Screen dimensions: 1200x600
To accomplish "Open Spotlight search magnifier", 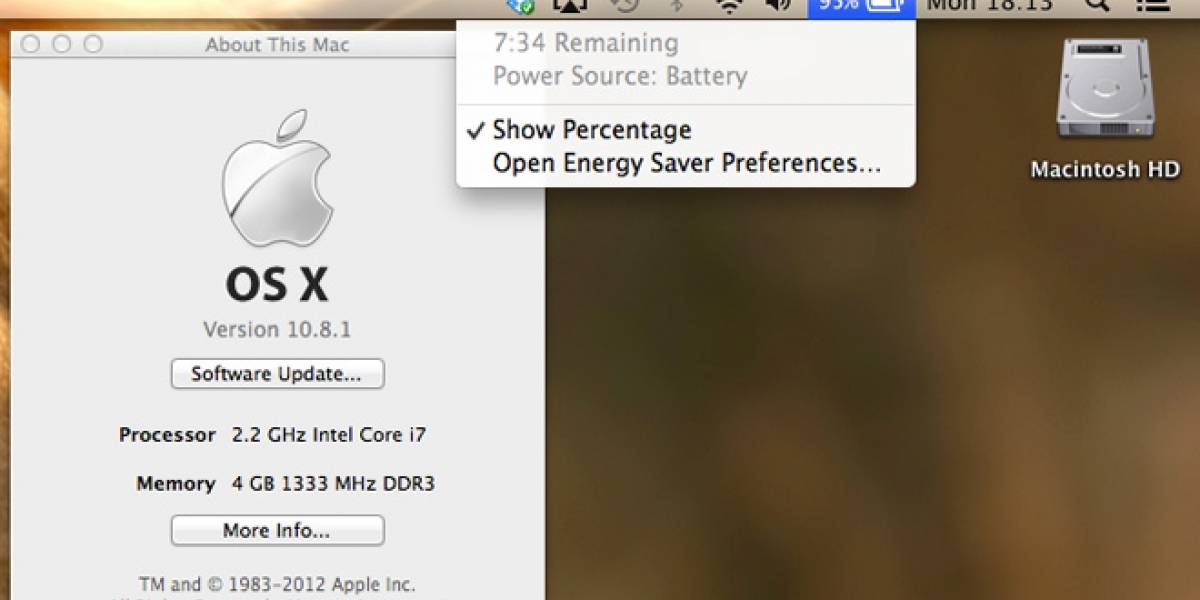I will pyautogui.click(x=1097, y=5).
